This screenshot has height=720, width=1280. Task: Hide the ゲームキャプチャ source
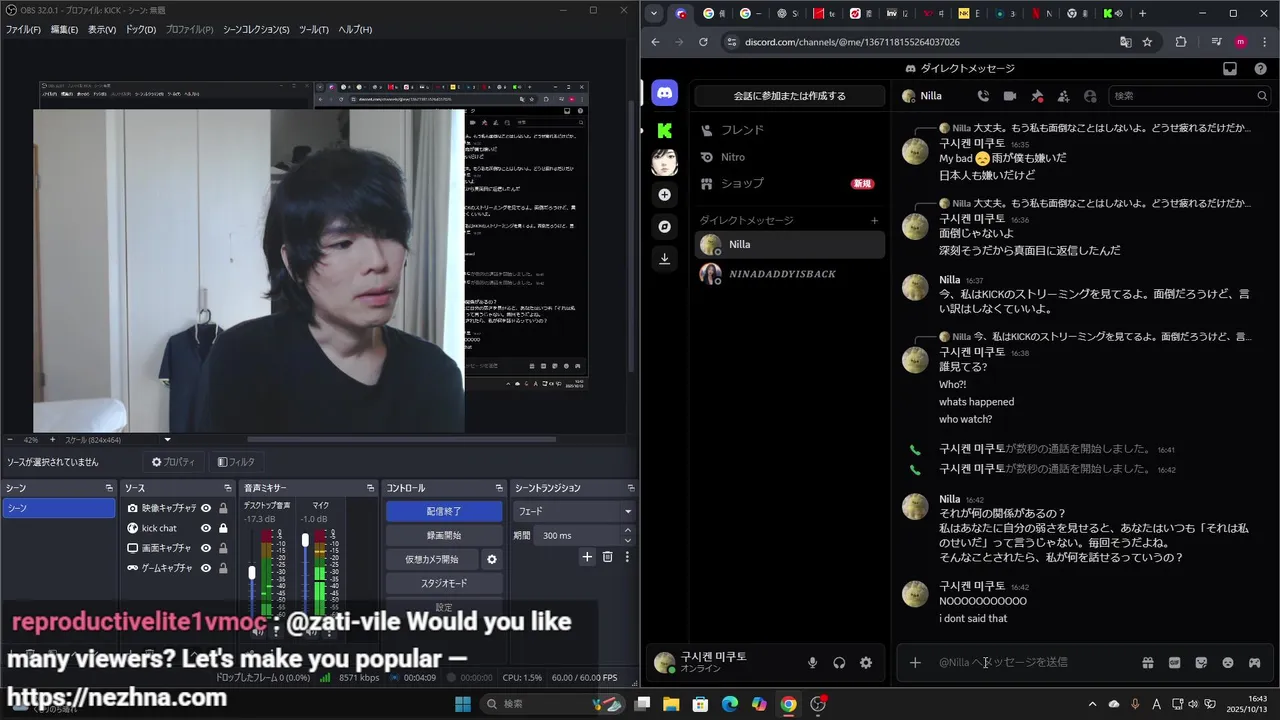[206, 568]
